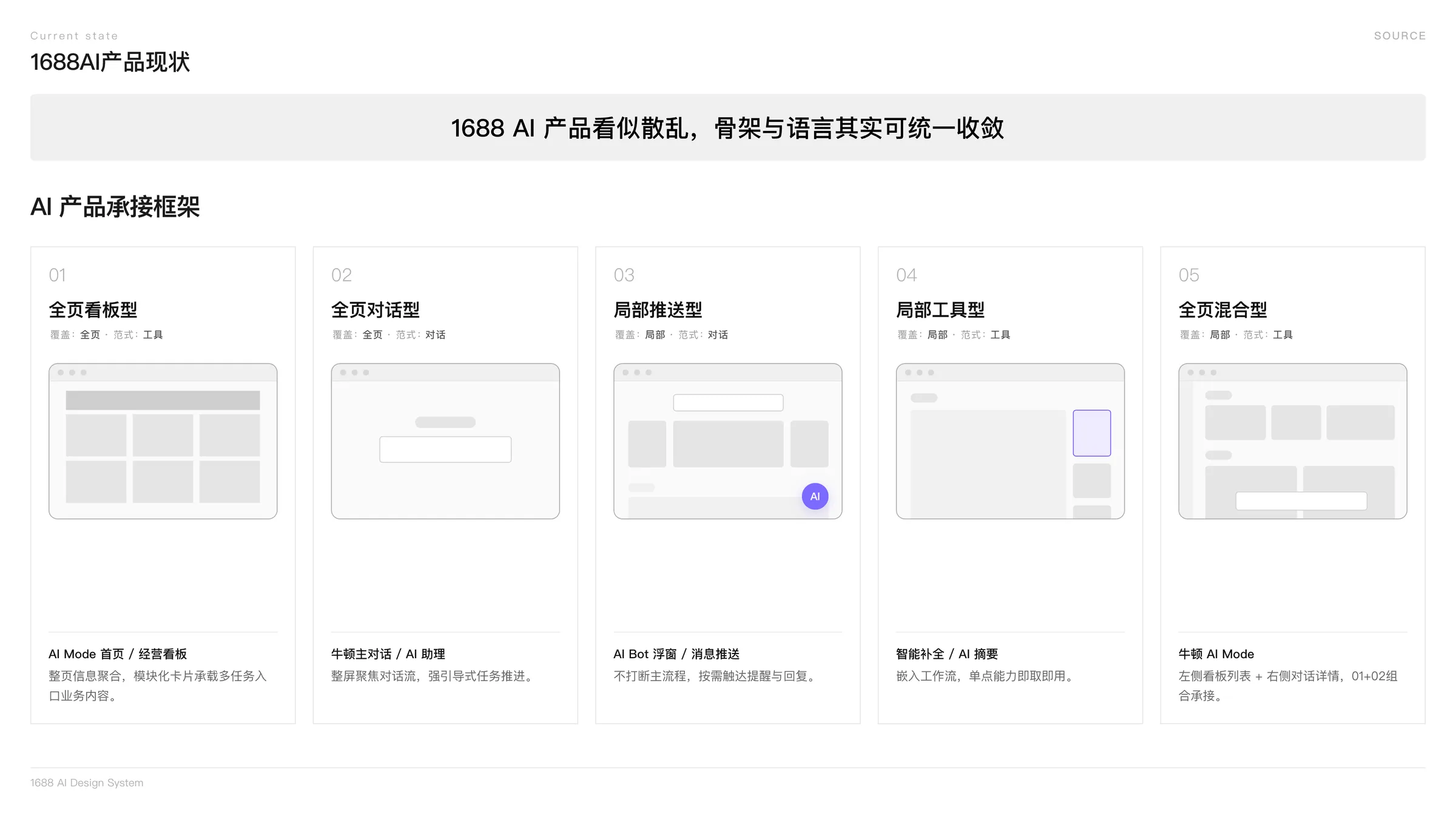Click the 局部工具型 card title

click(940, 310)
